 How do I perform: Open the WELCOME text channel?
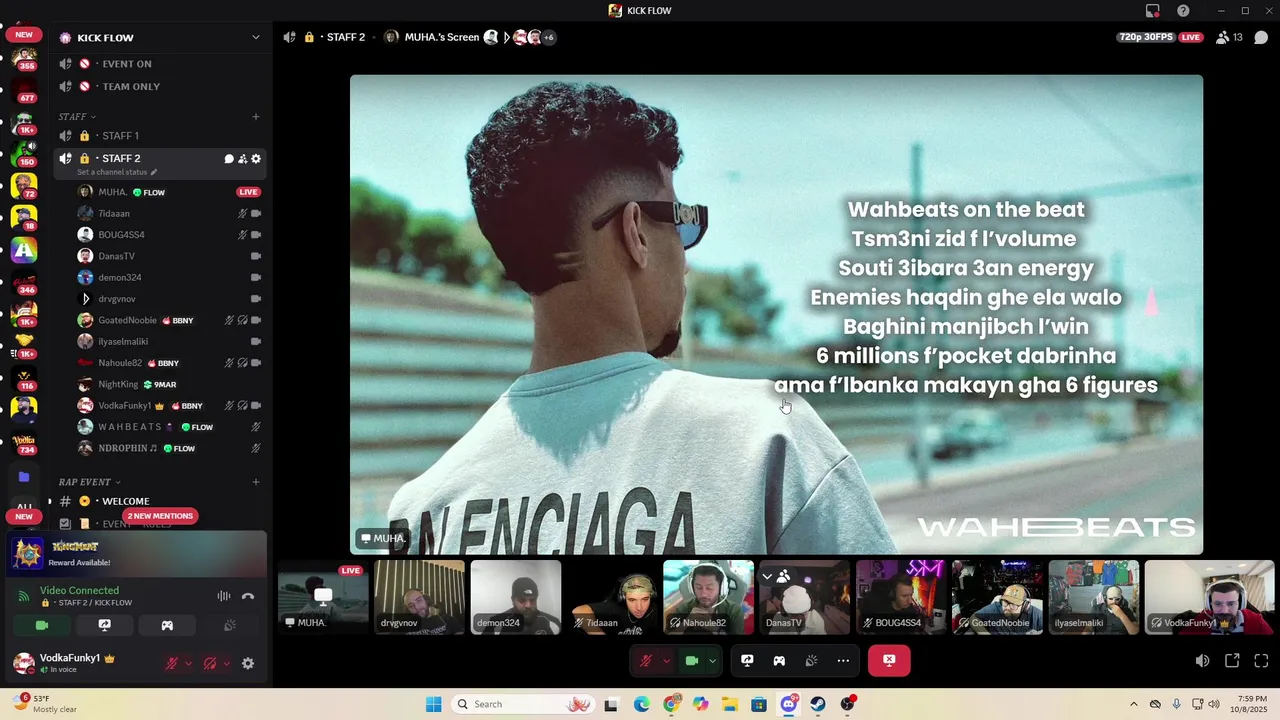160,501
